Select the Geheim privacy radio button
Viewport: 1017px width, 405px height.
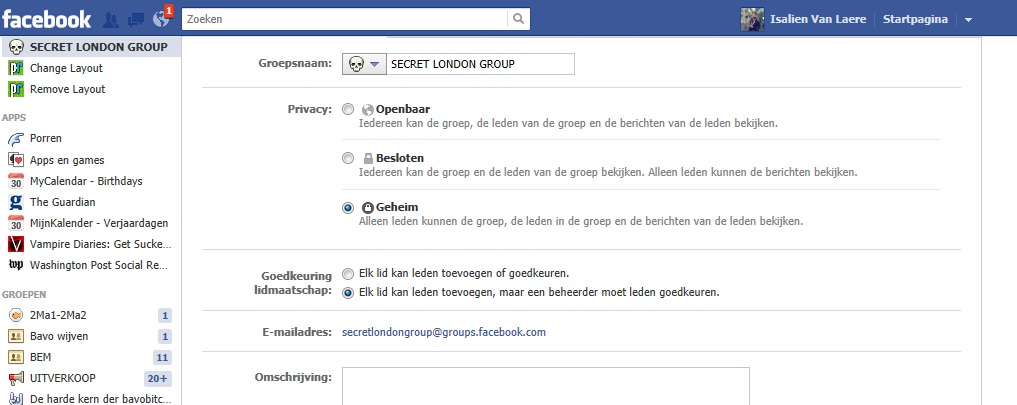(x=347, y=208)
